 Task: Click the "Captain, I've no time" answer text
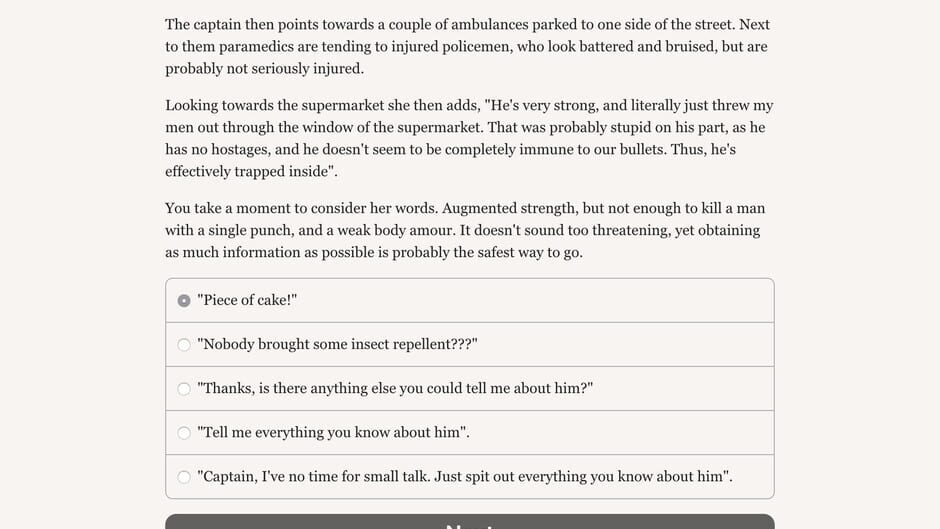465,476
